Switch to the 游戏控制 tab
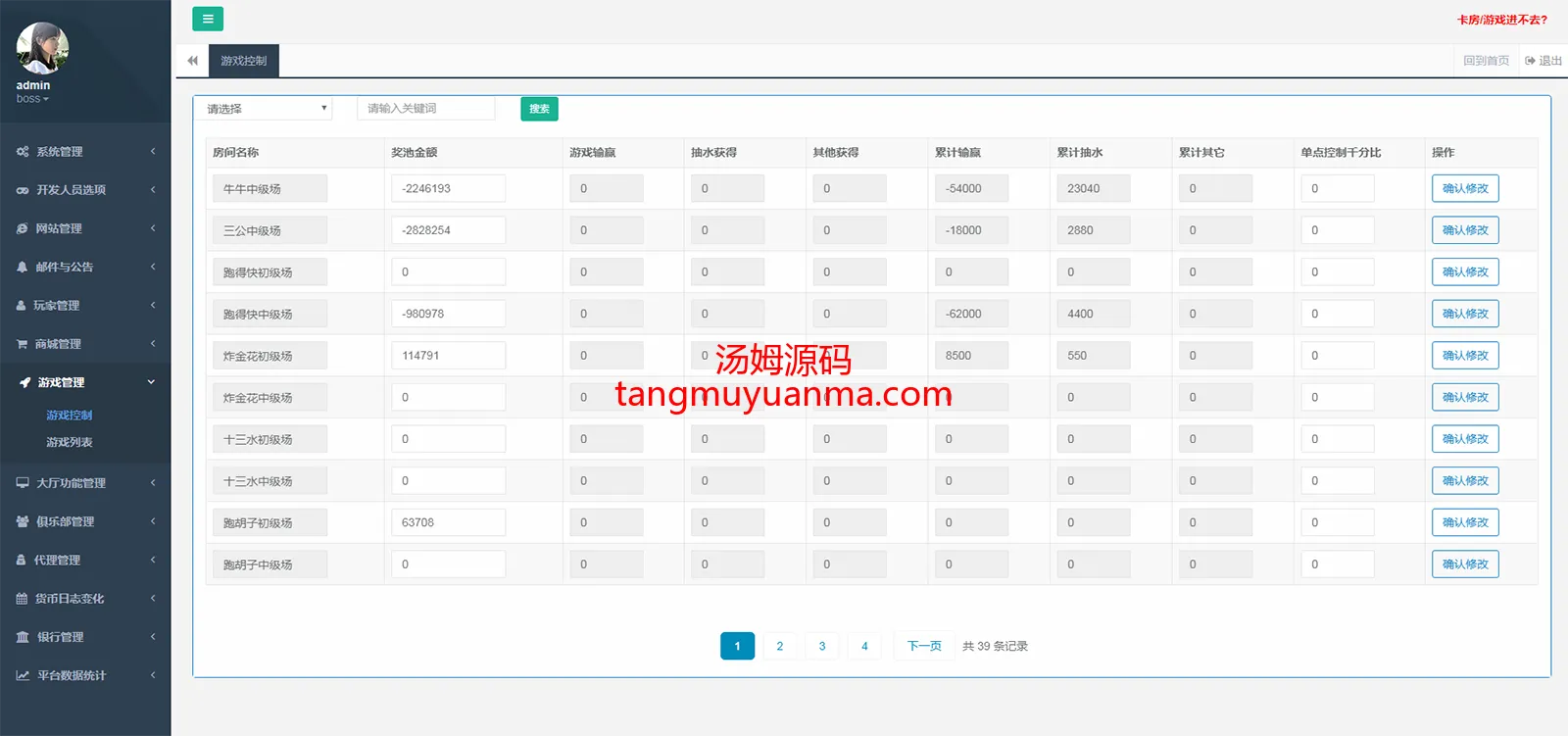Viewport: 1568px width, 736px height. tap(243, 61)
